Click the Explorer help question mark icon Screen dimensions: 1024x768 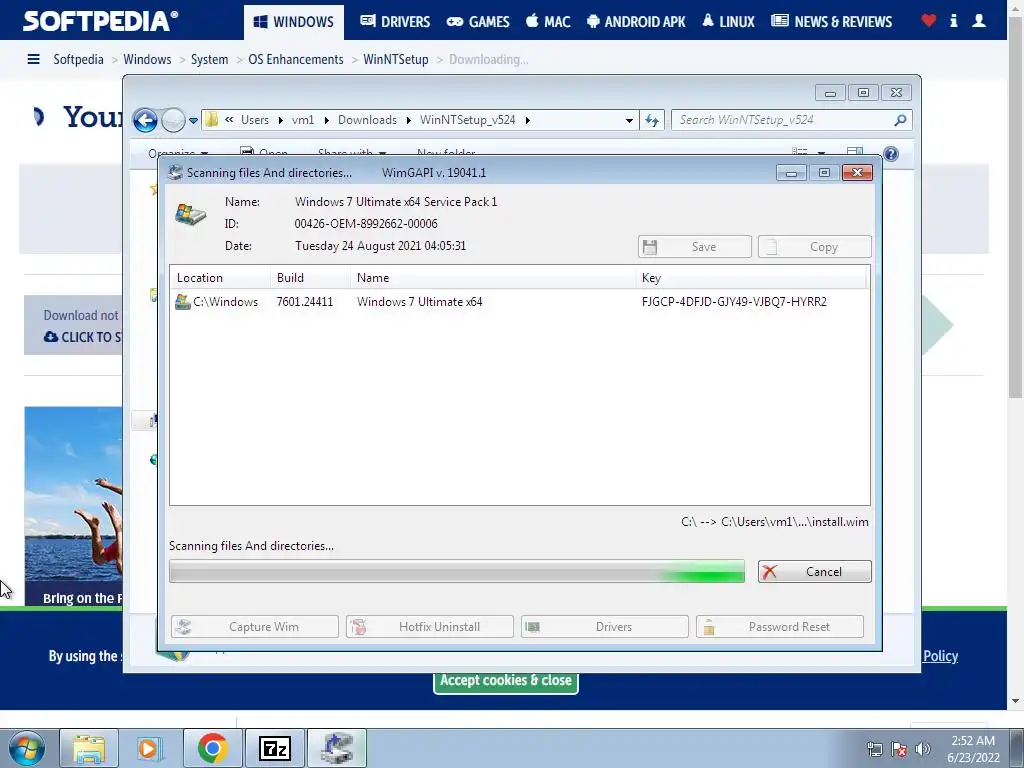click(891, 154)
